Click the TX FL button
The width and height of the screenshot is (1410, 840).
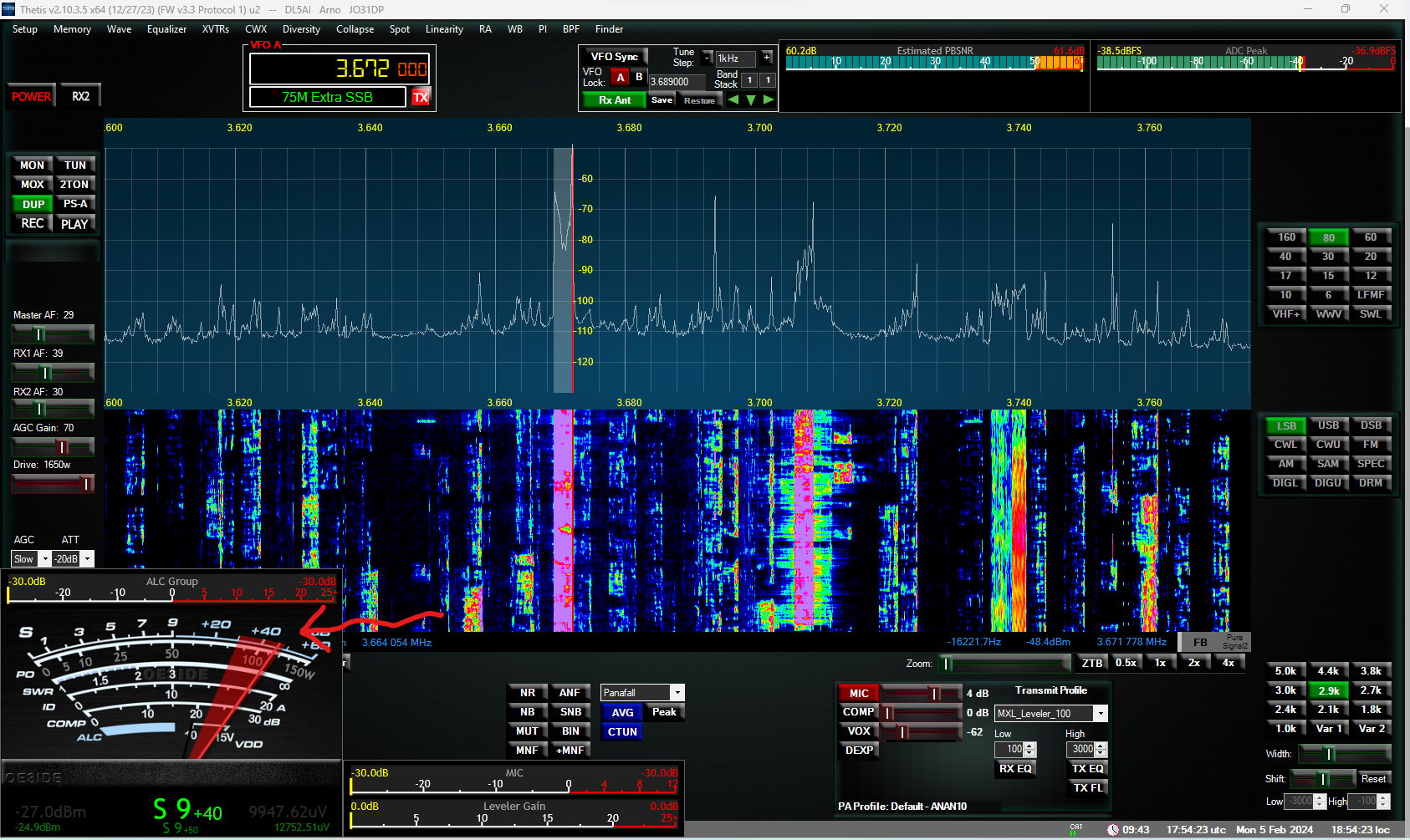1087,787
